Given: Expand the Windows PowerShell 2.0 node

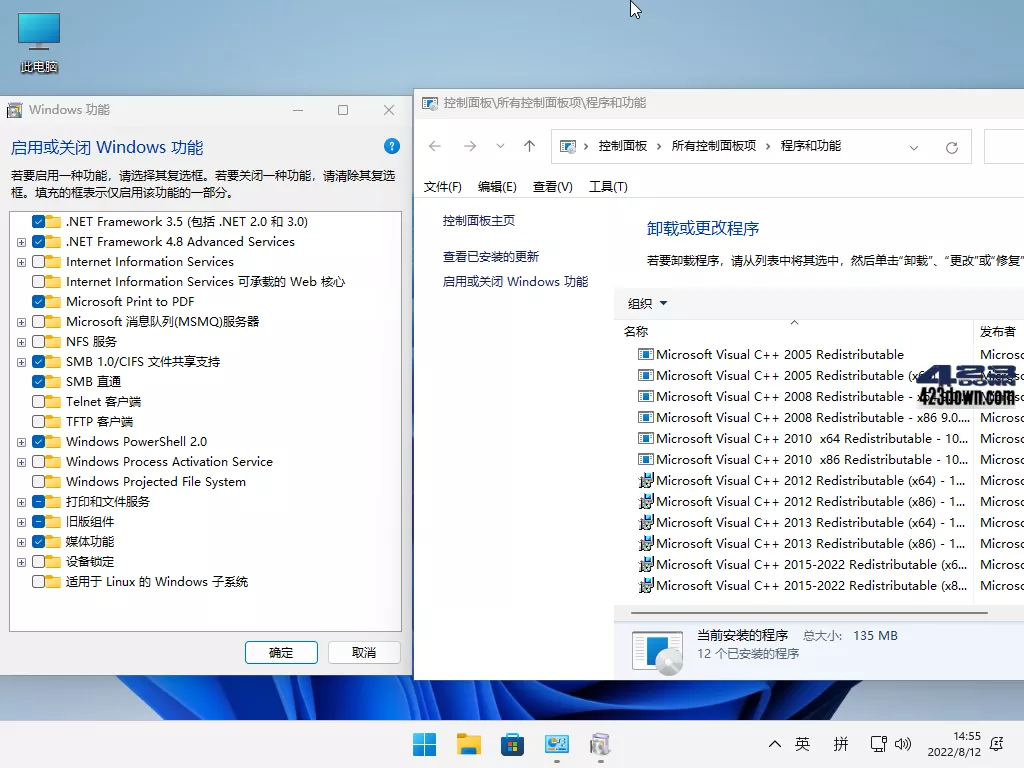Looking at the screenshot, I should click(x=21, y=441).
